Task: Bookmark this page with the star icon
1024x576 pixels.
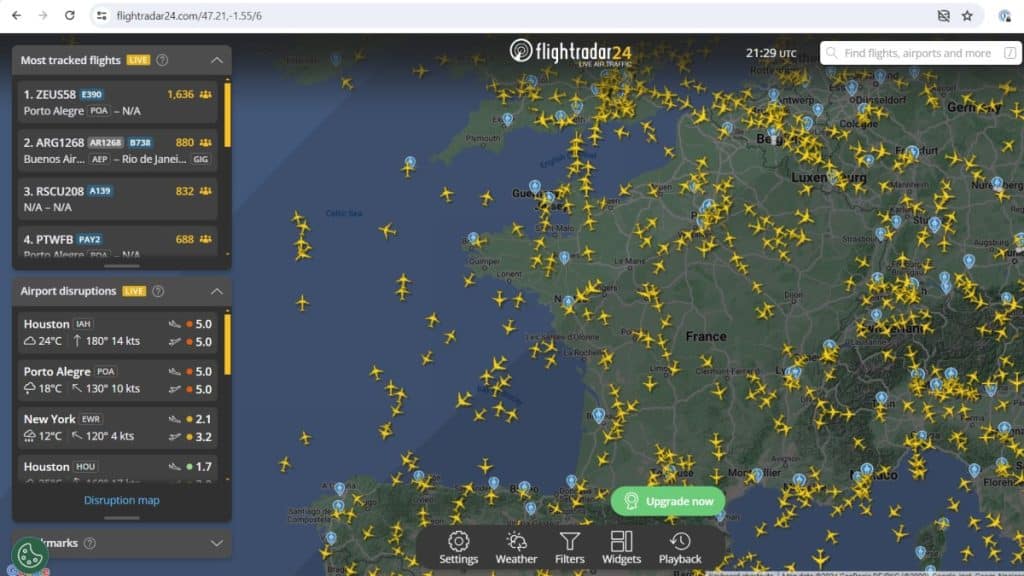Action: pos(967,16)
